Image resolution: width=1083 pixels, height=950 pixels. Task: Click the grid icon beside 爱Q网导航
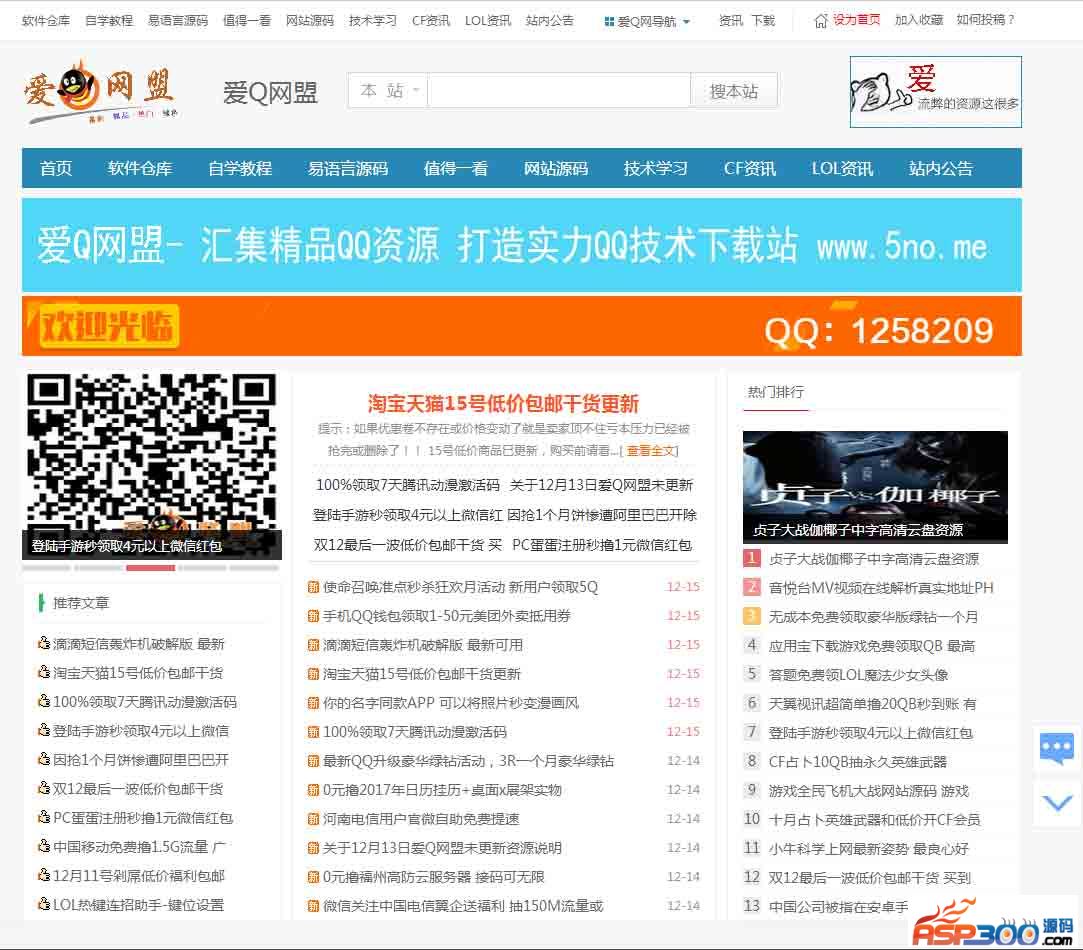(x=609, y=21)
